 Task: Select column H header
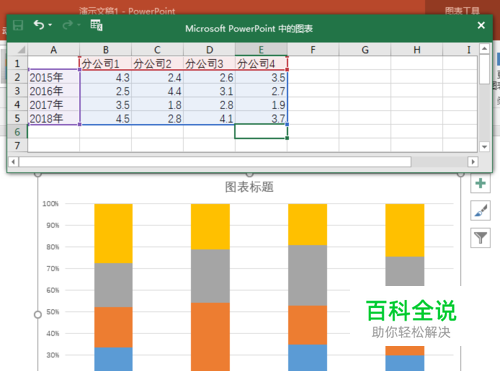click(417, 50)
